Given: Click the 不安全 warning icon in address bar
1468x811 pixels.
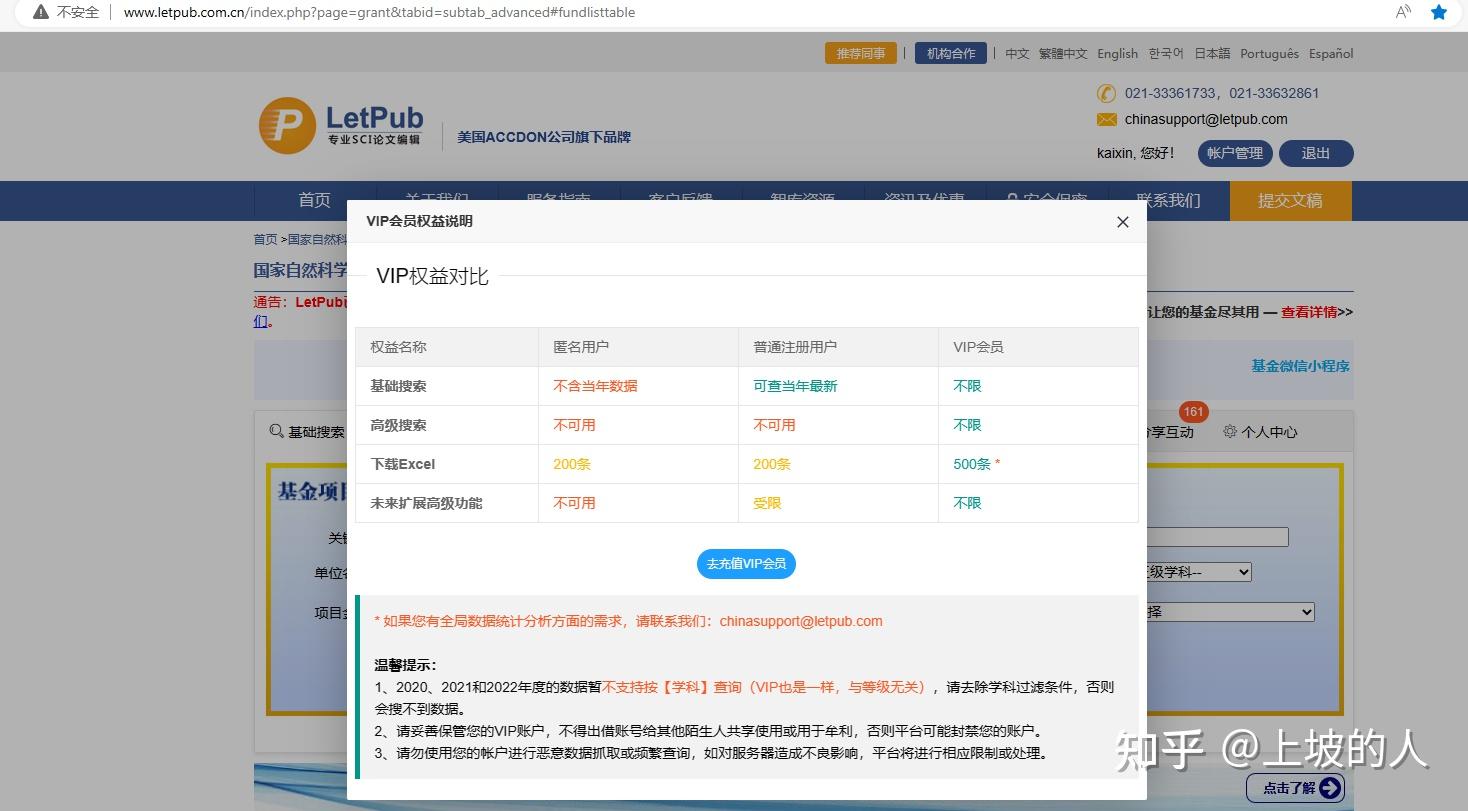Looking at the screenshot, I should coord(39,12).
